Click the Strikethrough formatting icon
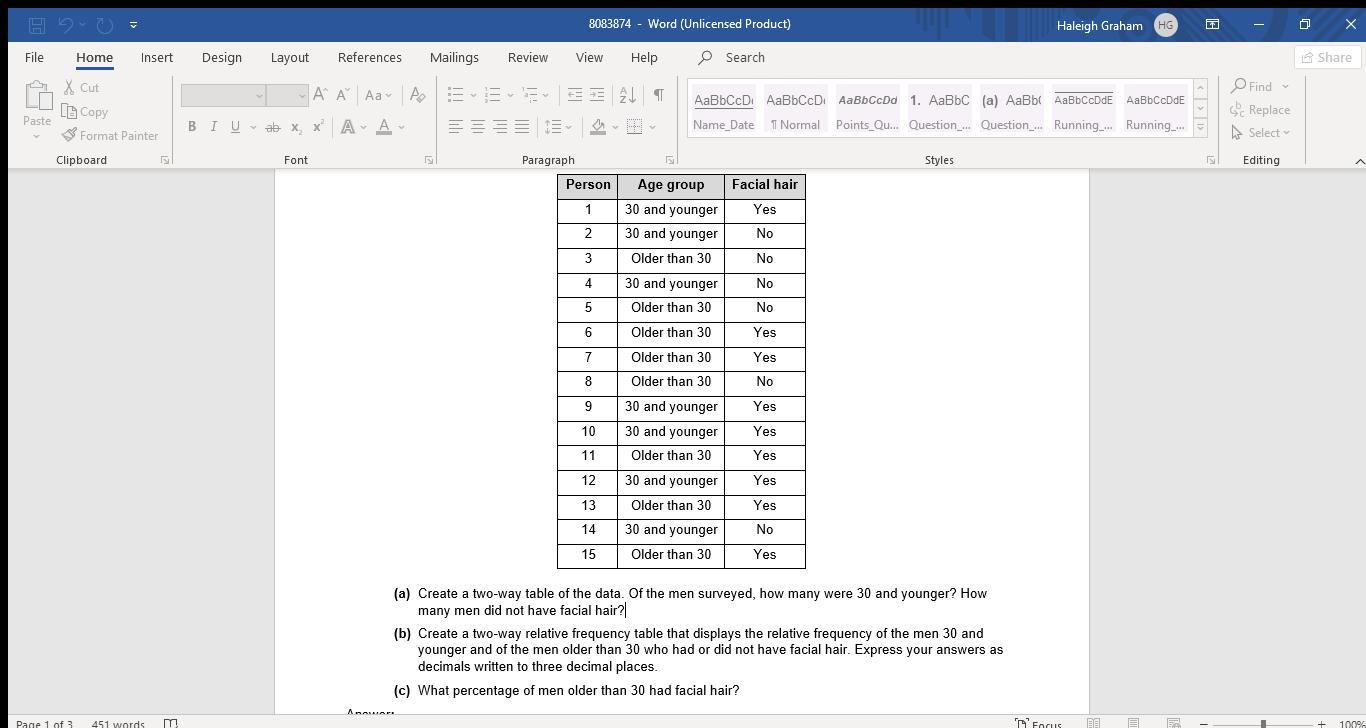 pyautogui.click(x=272, y=127)
